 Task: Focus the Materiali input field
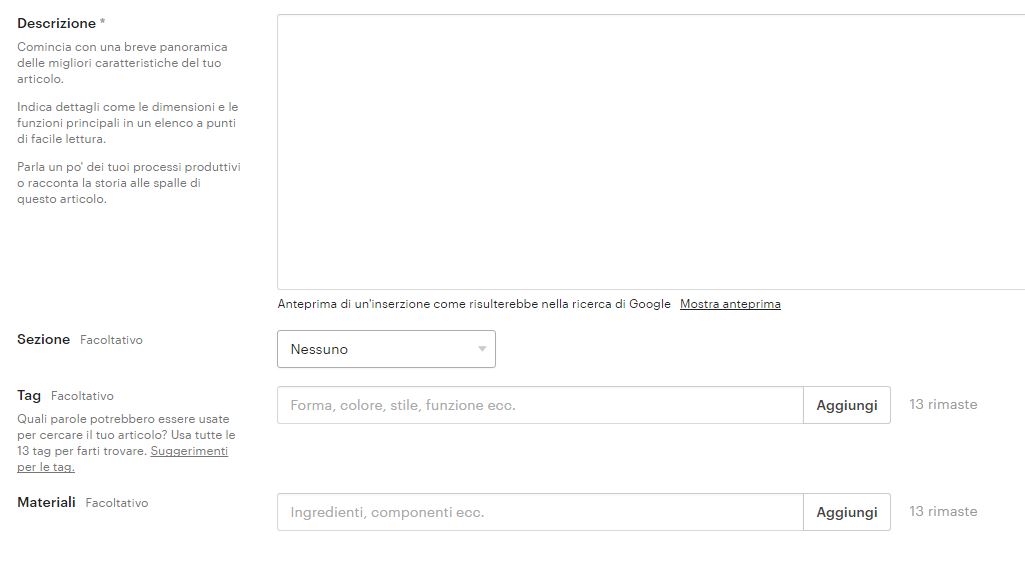[x=540, y=512]
